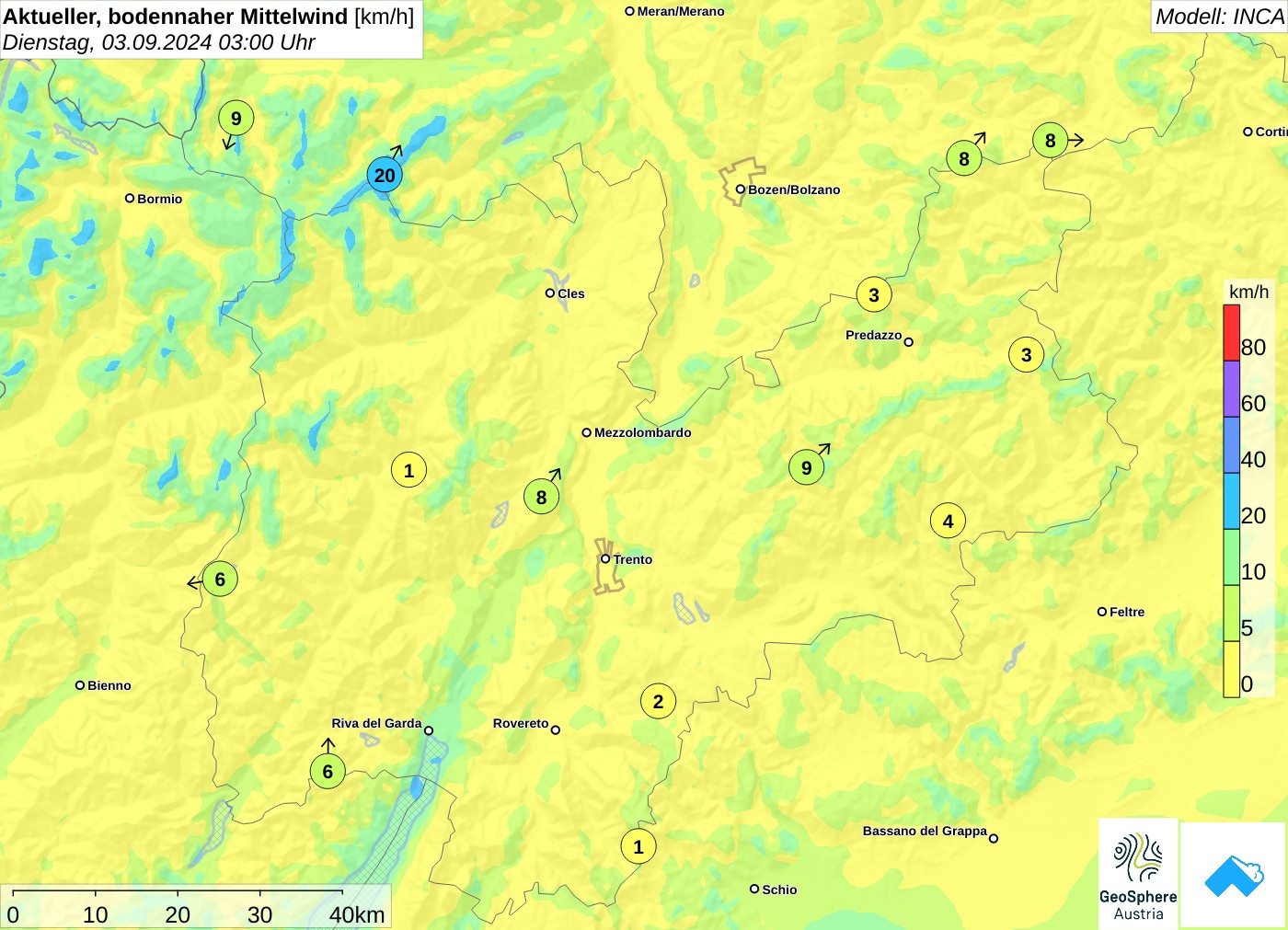The height and width of the screenshot is (930, 1288).
Task: Select the 1 marker north of Schio
Action: (638, 846)
